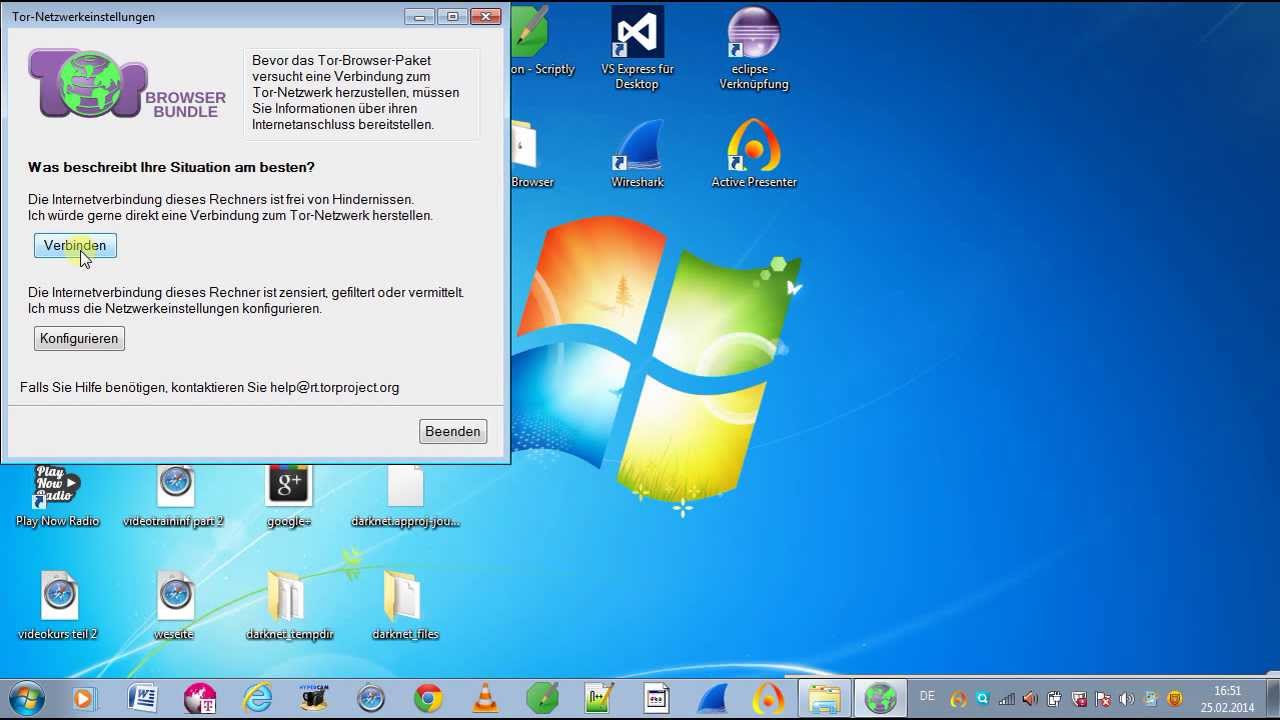Click the Verbinden button to connect directly
Viewport: 1280px width, 720px height.
click(75, 246)
